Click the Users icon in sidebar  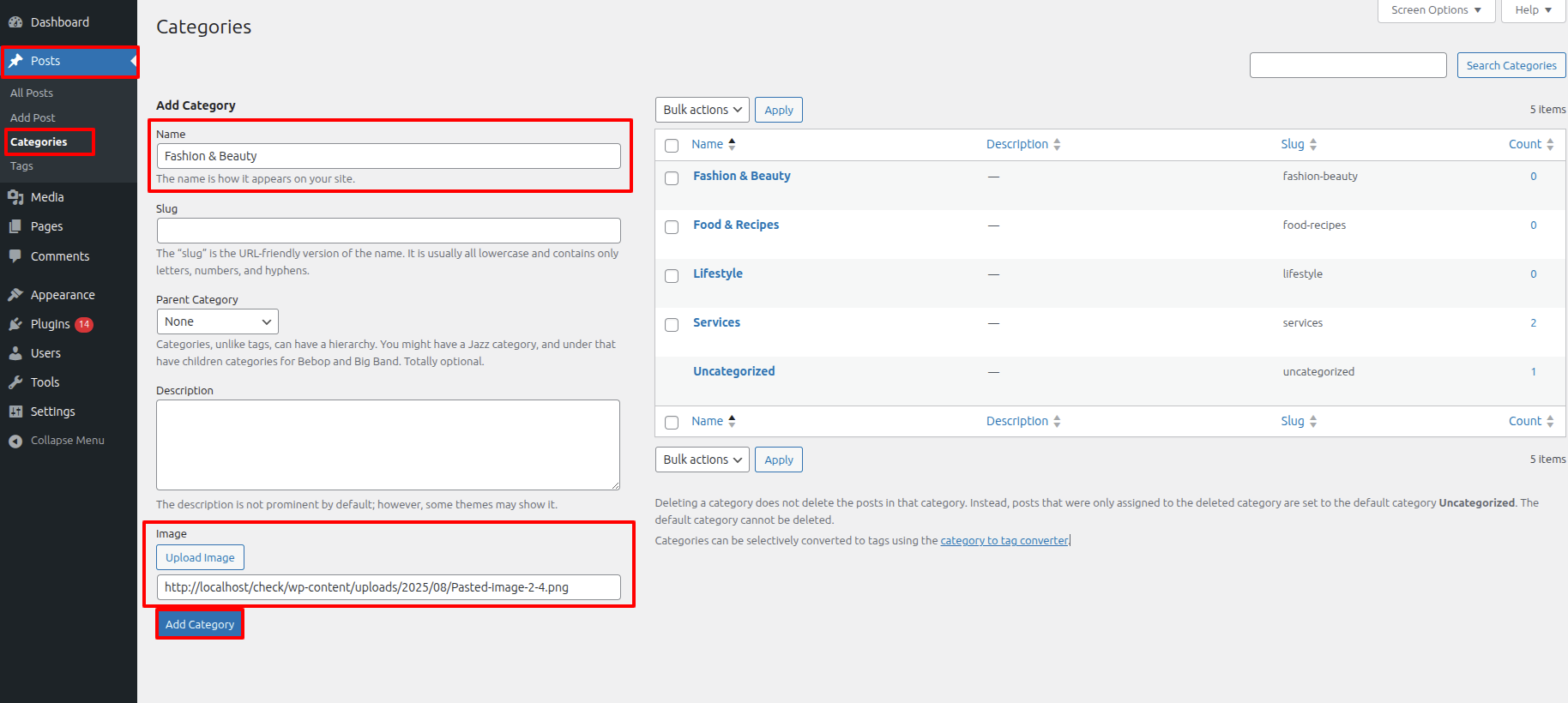pos(15,353)
